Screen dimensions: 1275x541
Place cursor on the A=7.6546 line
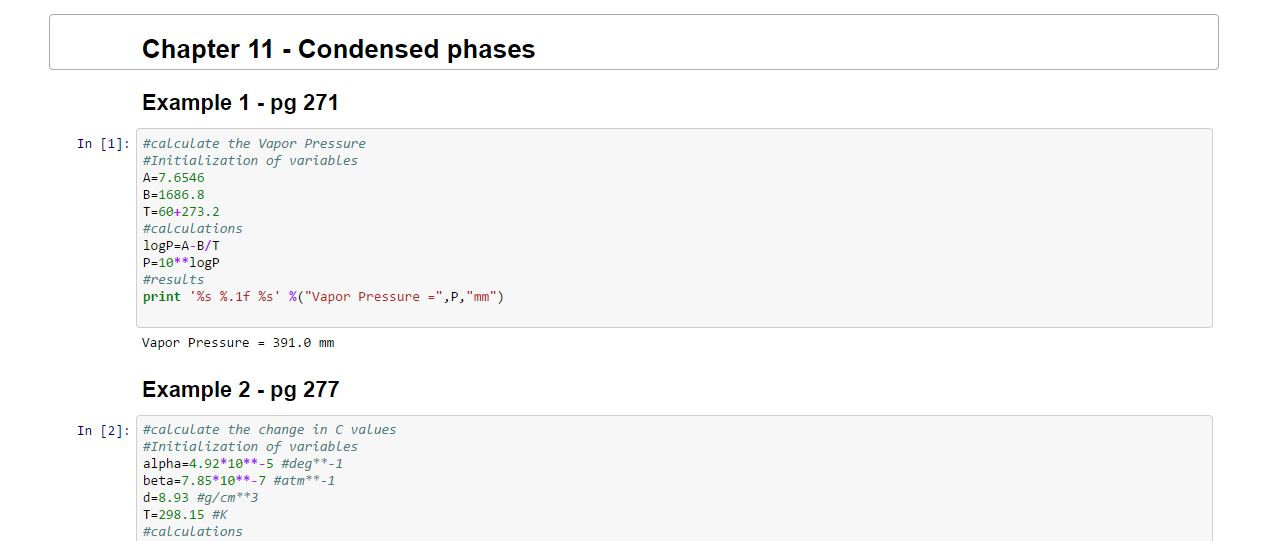174,177
